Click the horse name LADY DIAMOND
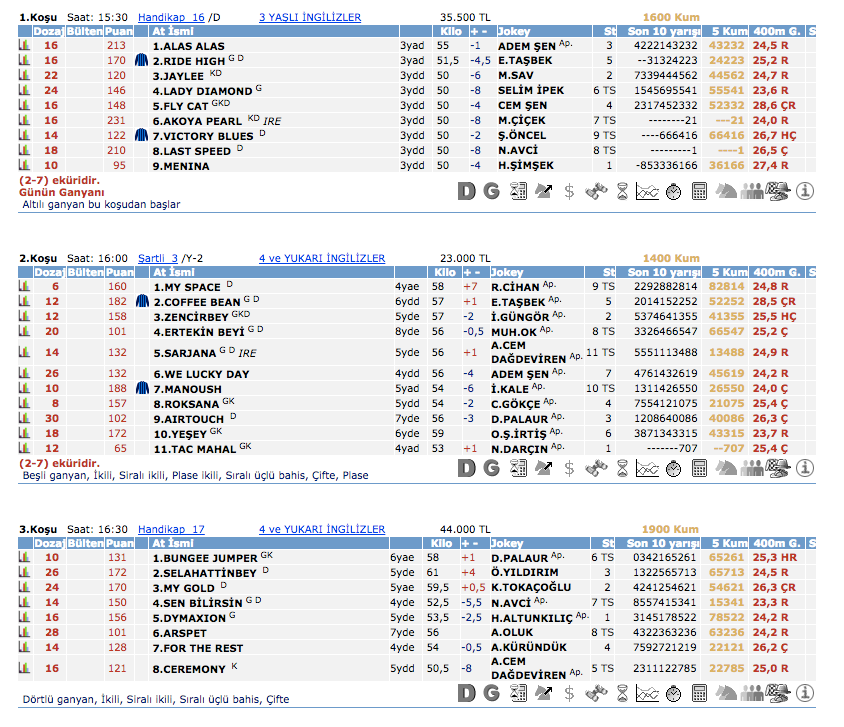The height and width of the screenshot is (727, 844). pyautogui.click(x=202, y=91)
